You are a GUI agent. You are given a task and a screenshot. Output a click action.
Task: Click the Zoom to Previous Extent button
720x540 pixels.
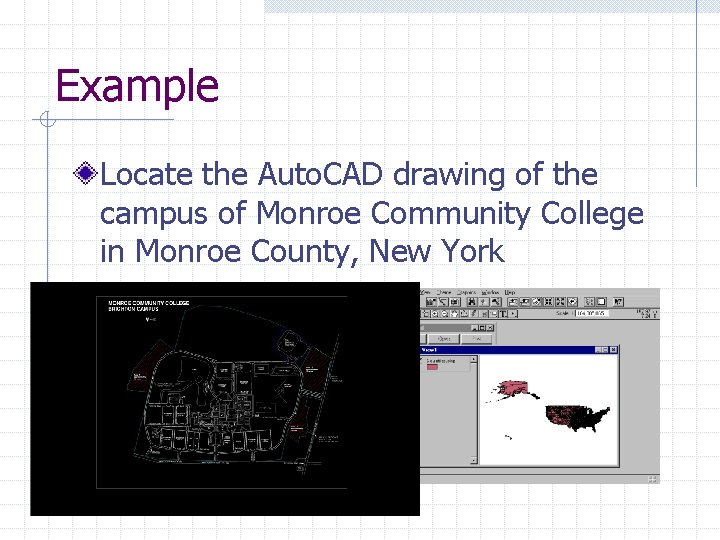coord(572,302)
